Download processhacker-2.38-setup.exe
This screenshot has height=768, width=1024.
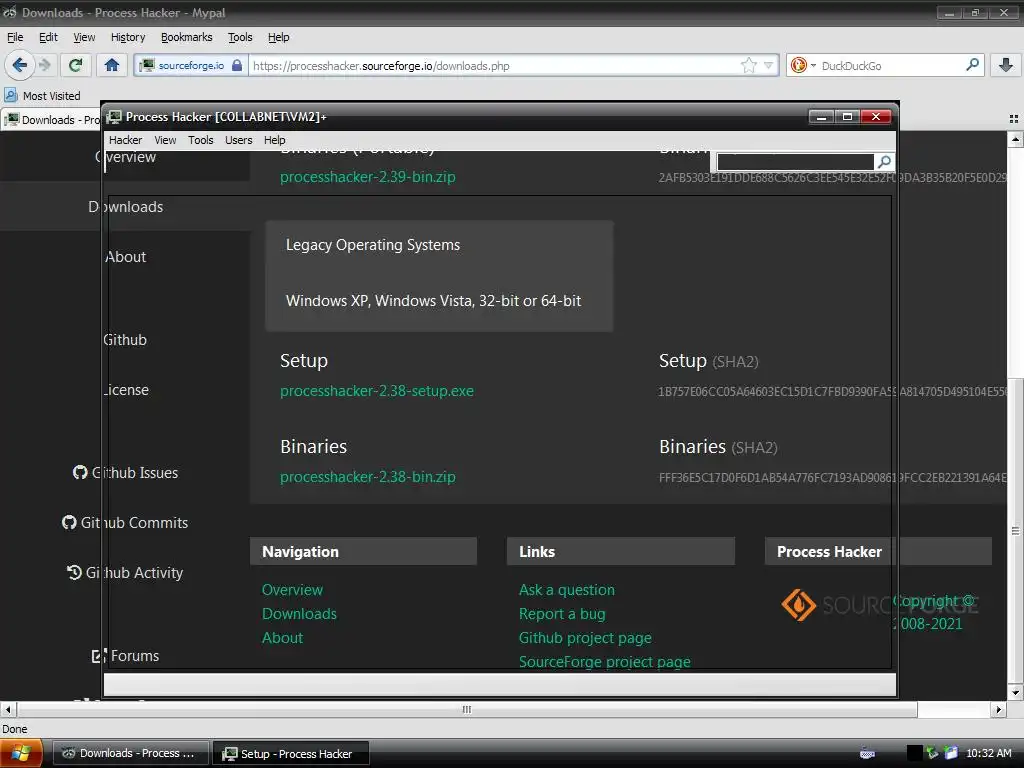[x=377, y=391]
